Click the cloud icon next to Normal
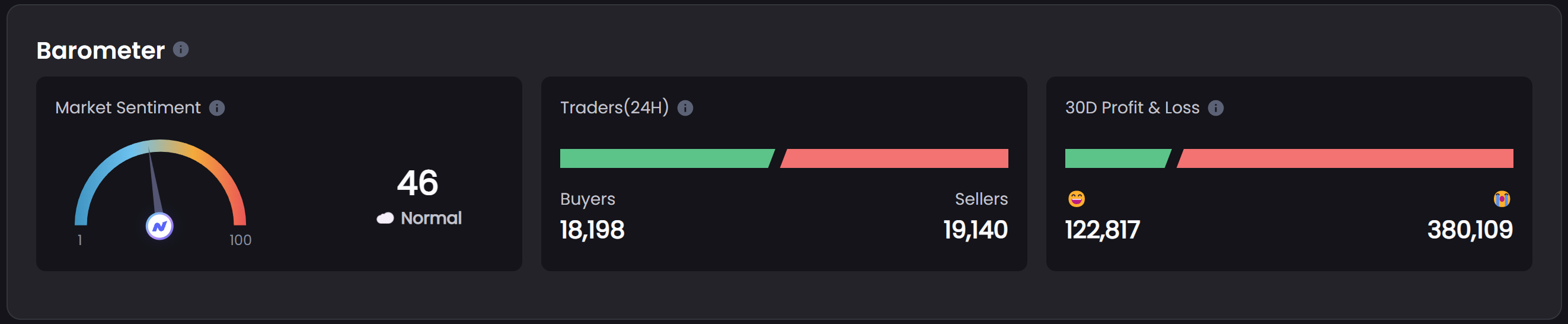This screenshot has height=324, width=1568. pyautogui.click(x=385, y=218)
